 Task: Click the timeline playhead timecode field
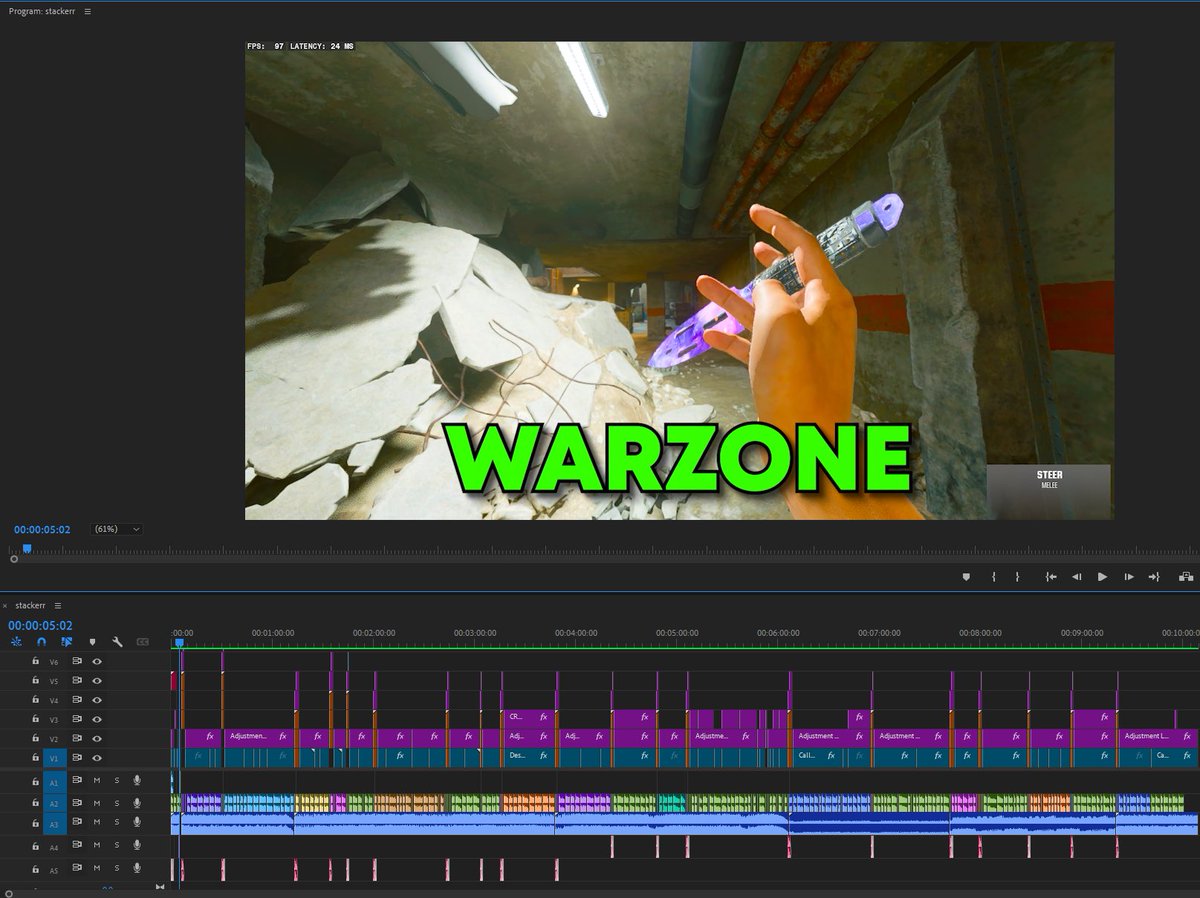(40, 625)
